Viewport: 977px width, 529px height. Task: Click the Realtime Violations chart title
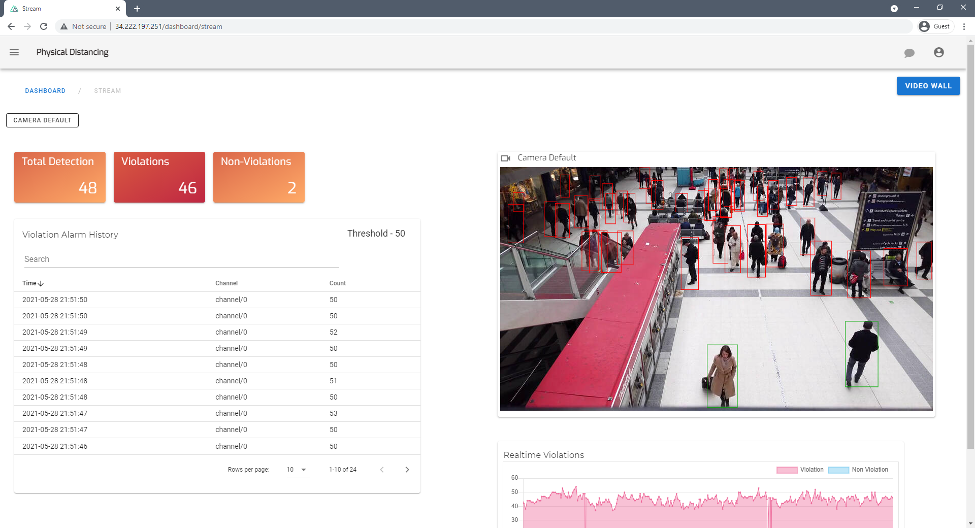point(543,455)
